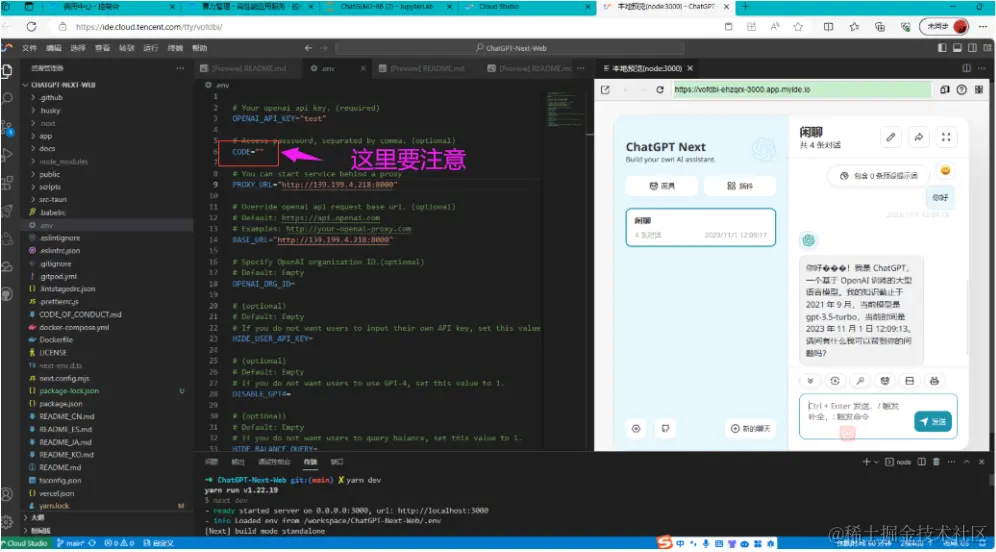Screen dimensions: 996x552
Task: Click the browser favorites star icon
Action: (x=798, y=27)
